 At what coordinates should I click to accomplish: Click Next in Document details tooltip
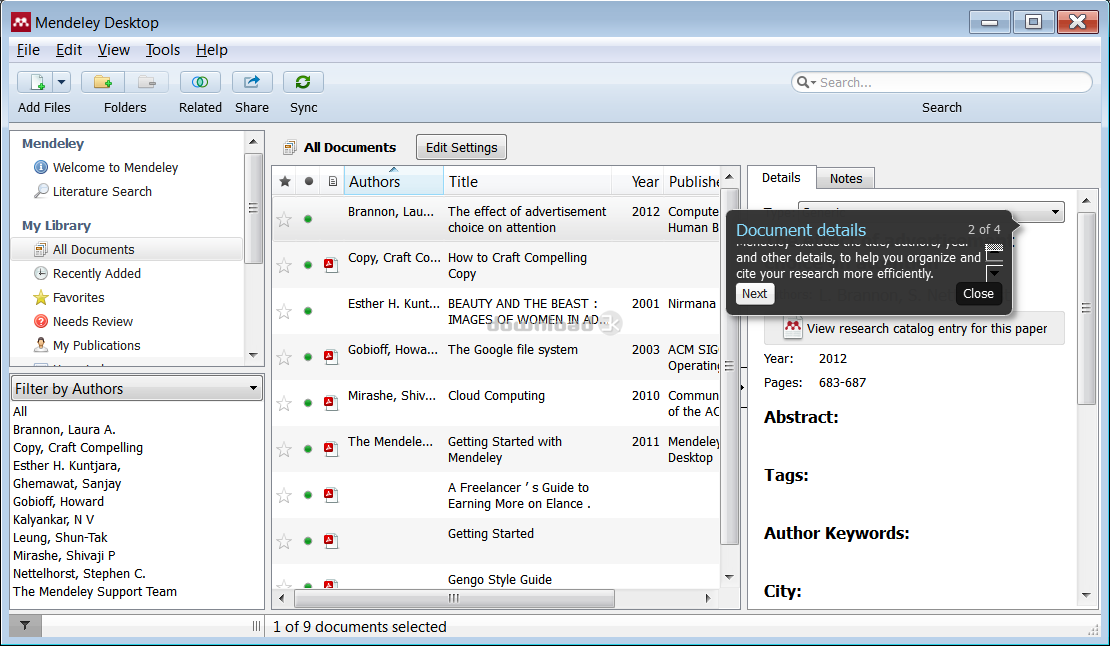pyautogui.click(x=755, y=294)
